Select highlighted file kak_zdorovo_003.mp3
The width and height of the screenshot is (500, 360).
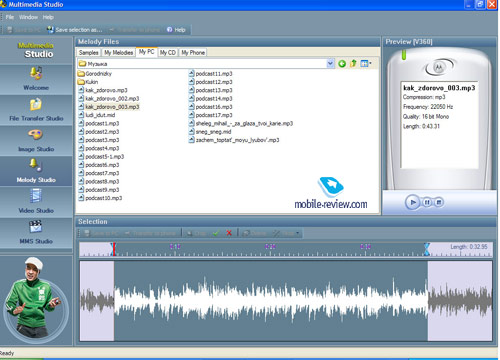tap(109, 107)
